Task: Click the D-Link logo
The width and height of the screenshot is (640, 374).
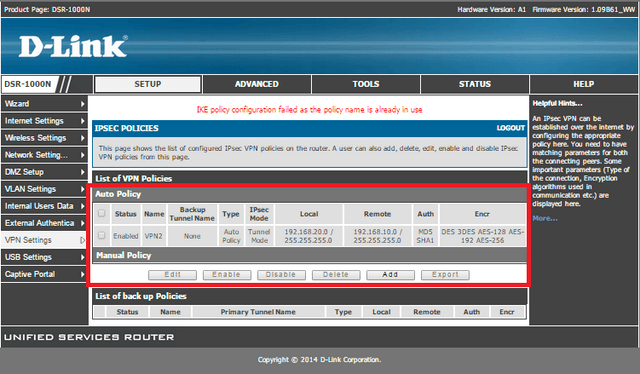Action: click(x=73, y=46)
